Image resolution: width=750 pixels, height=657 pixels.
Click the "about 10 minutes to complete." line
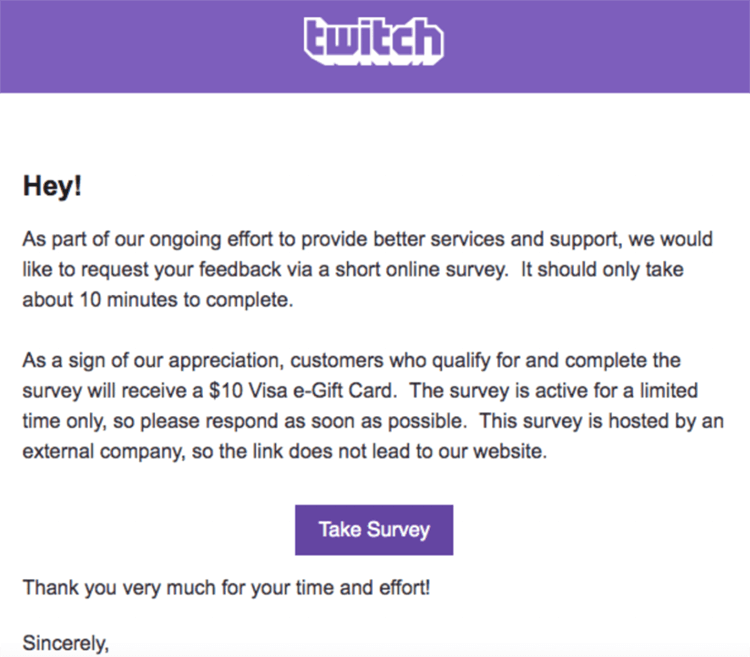click(158, 300)
